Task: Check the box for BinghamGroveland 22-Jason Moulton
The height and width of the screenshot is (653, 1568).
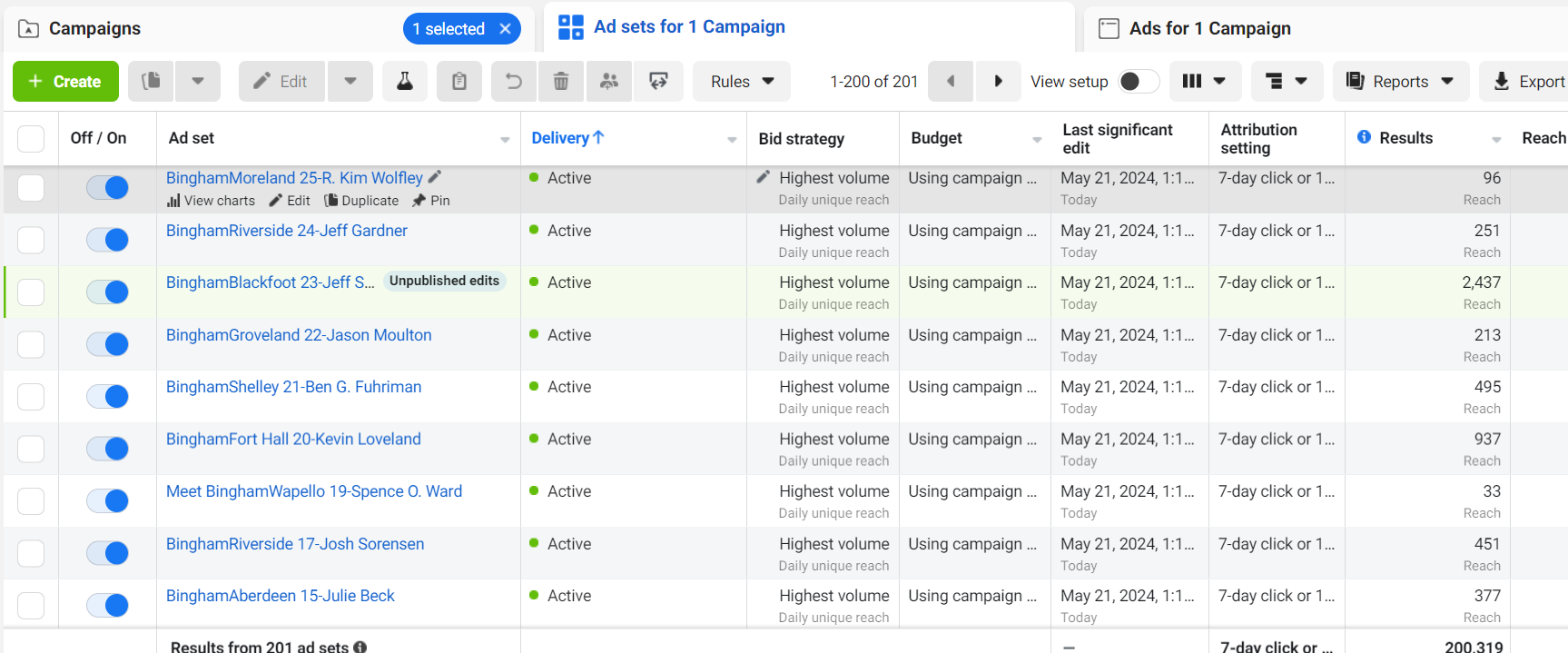Action: click(31, 345)
